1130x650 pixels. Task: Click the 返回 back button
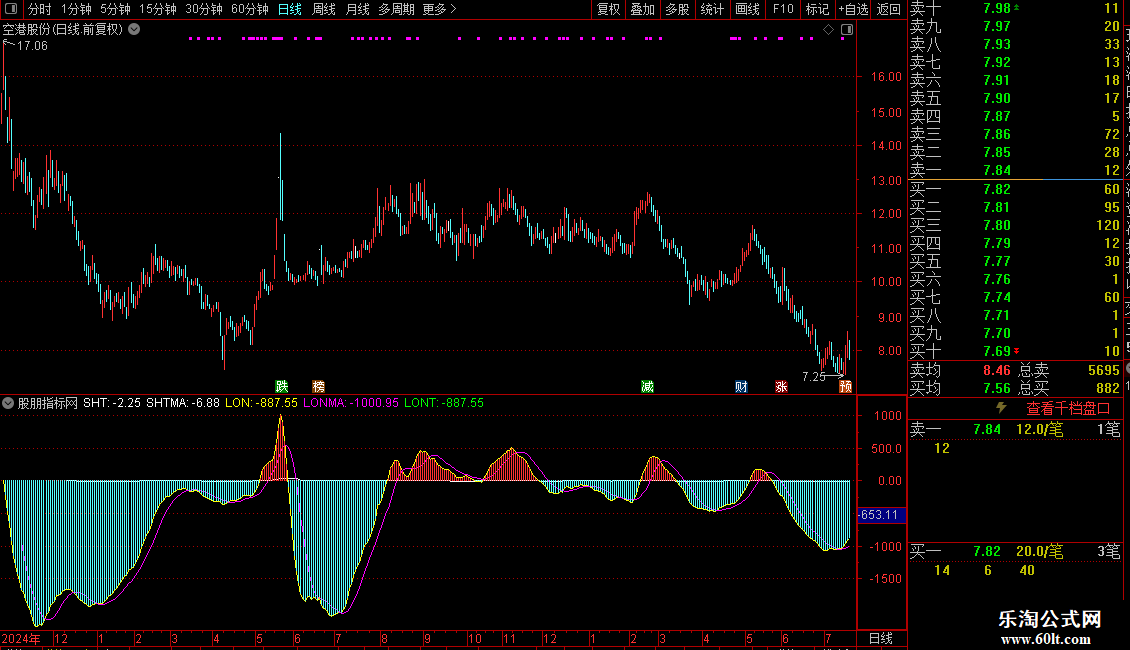(x=889, y=9)
